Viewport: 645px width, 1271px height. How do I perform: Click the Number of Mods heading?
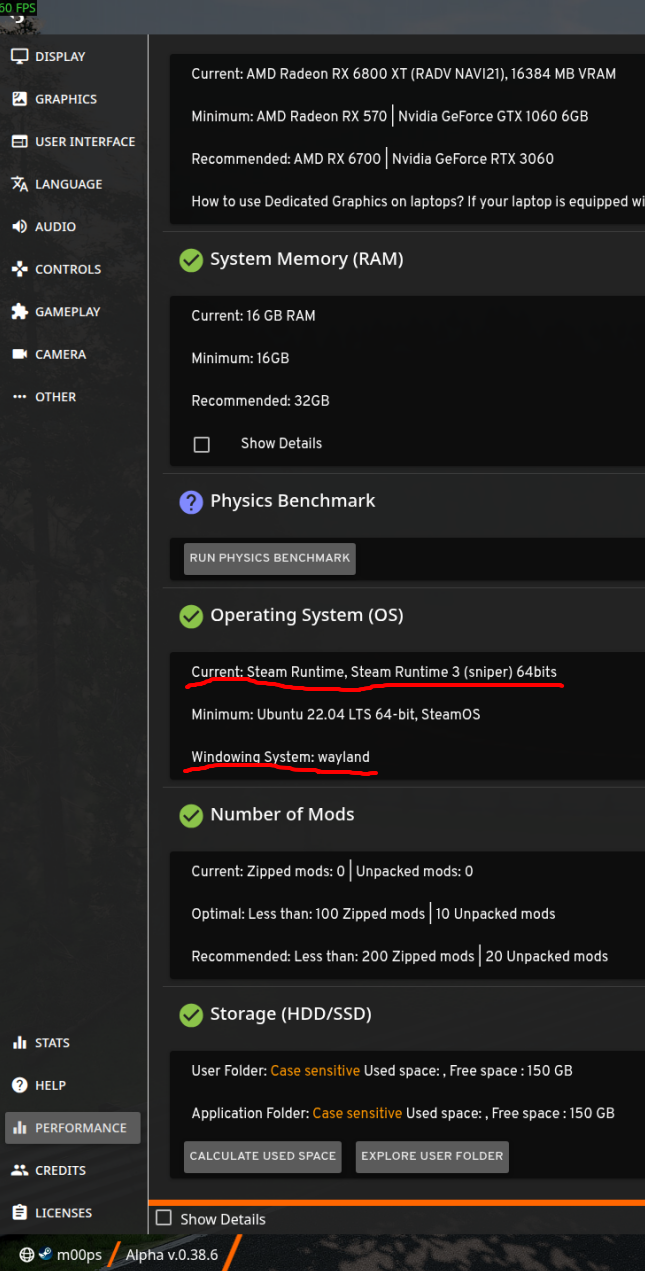pyautogui.click(x=282, y=814)
